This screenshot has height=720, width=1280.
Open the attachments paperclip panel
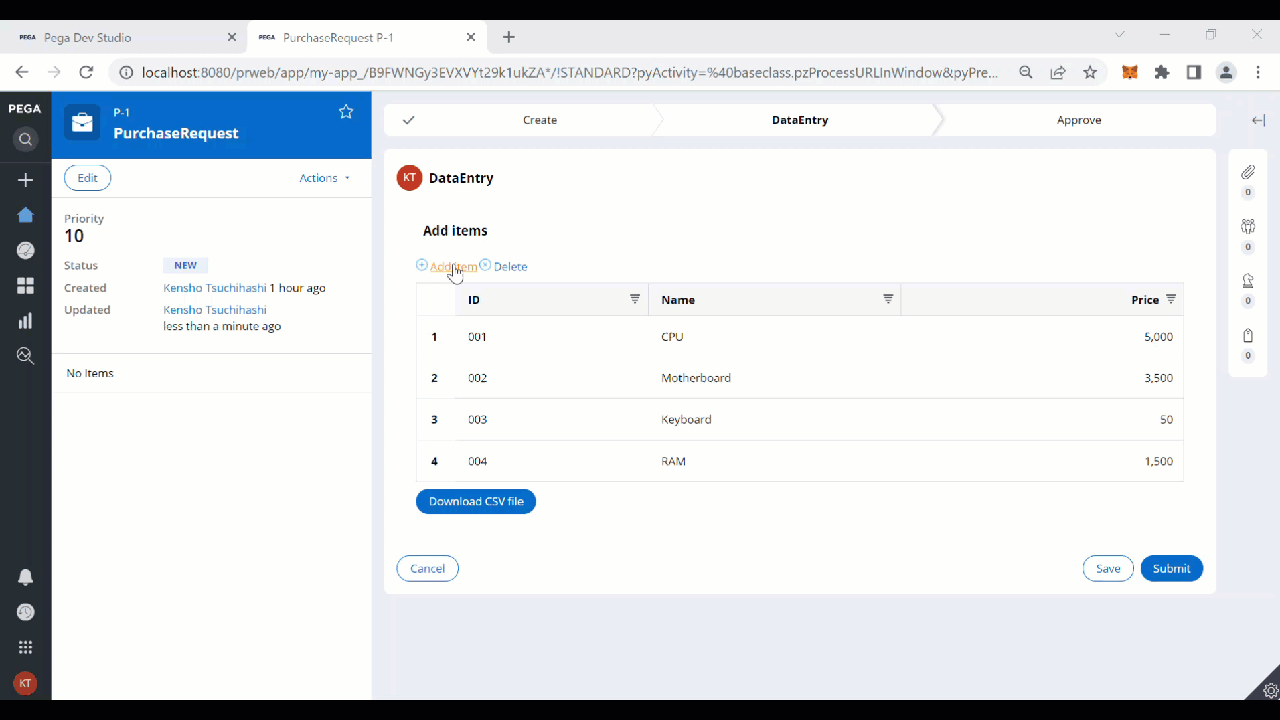pyautogui.click(x=1247, y=170)
